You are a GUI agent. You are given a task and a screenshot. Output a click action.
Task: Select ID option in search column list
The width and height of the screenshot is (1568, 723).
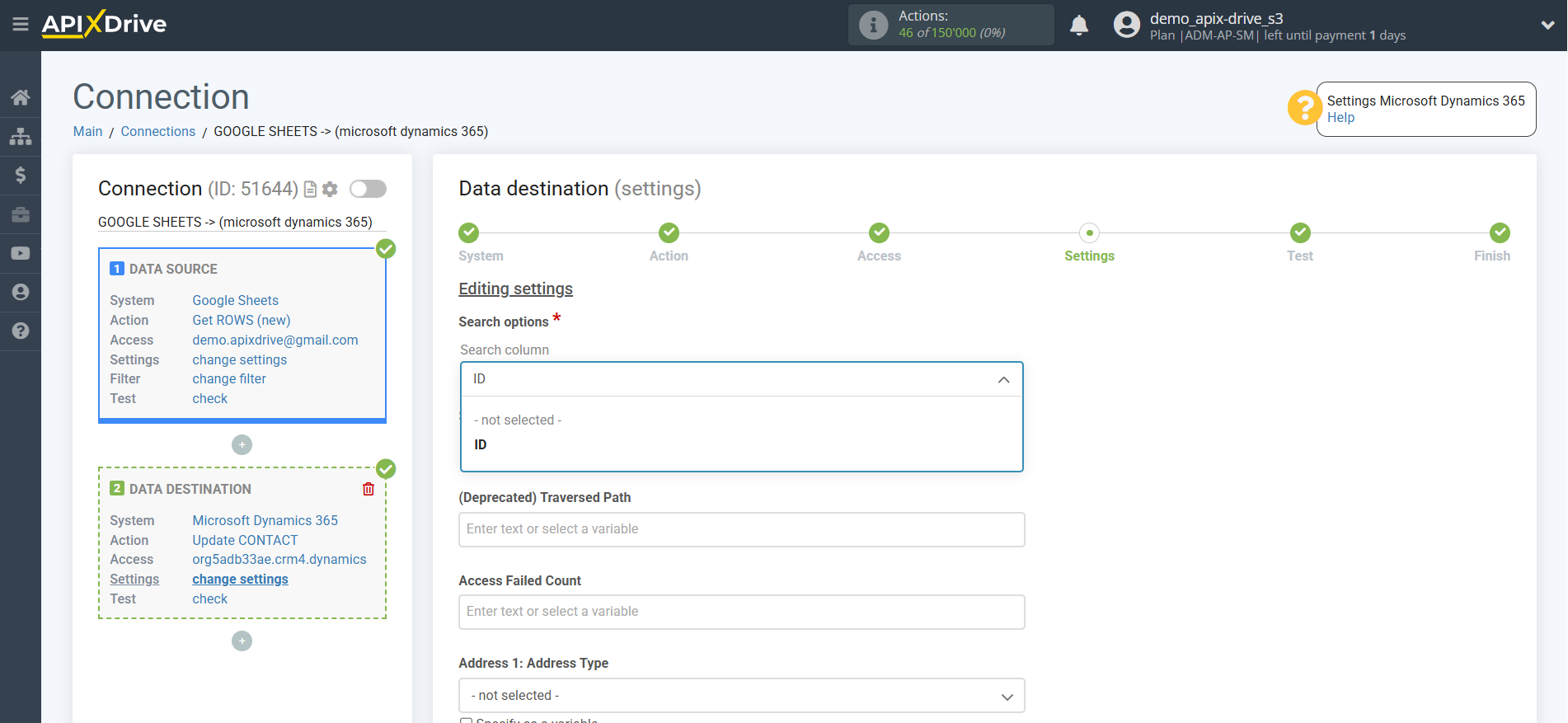[x=742, y=445]
